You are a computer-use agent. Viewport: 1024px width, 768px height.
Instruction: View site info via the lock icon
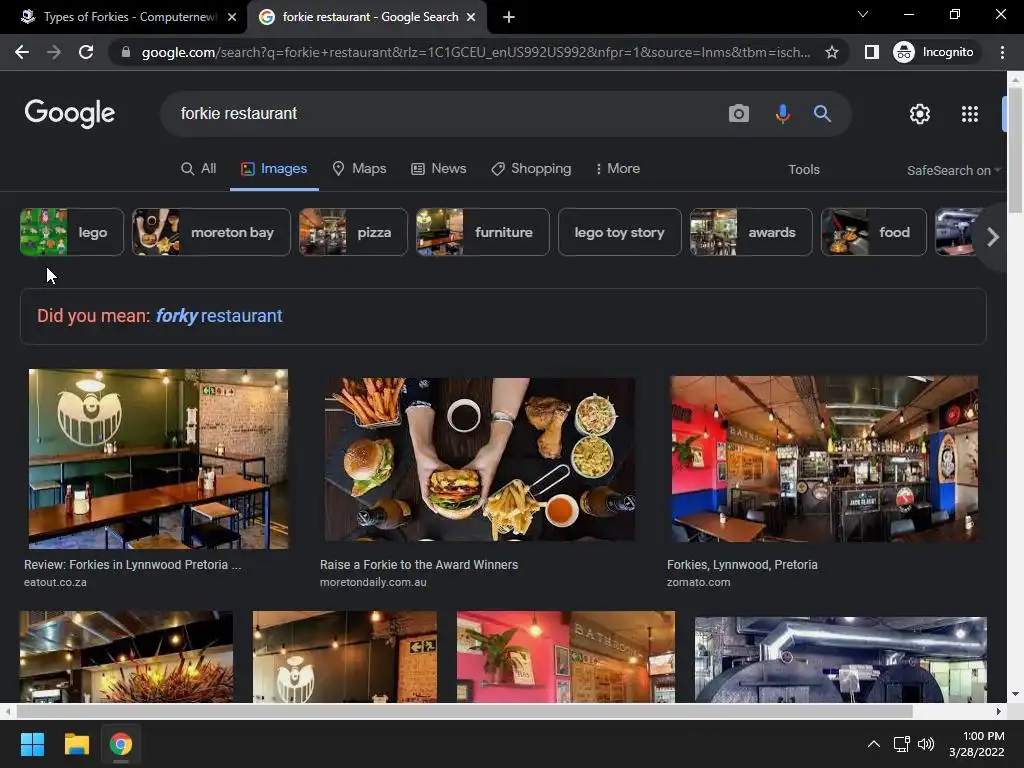pyautogui.click(x=126, y=52)
